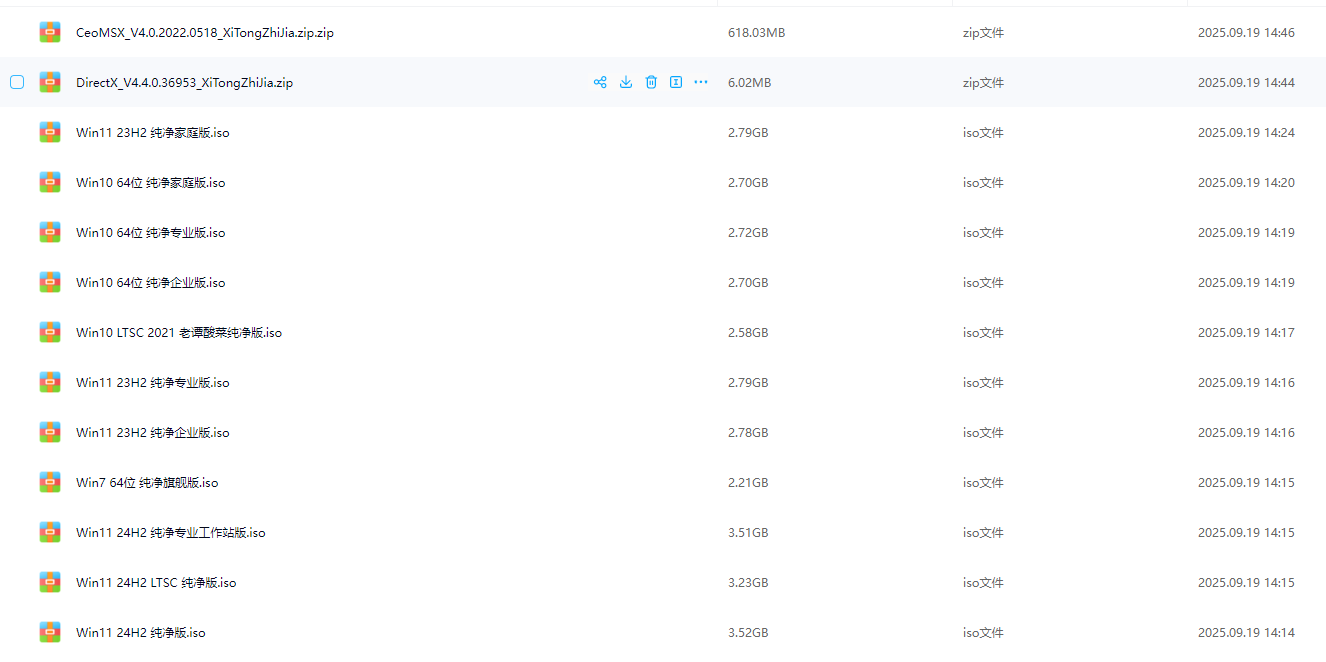Click the archive icon beside DirectX_V4.4.0.36953 zip
1326x662 pixels.
[50, 82]
